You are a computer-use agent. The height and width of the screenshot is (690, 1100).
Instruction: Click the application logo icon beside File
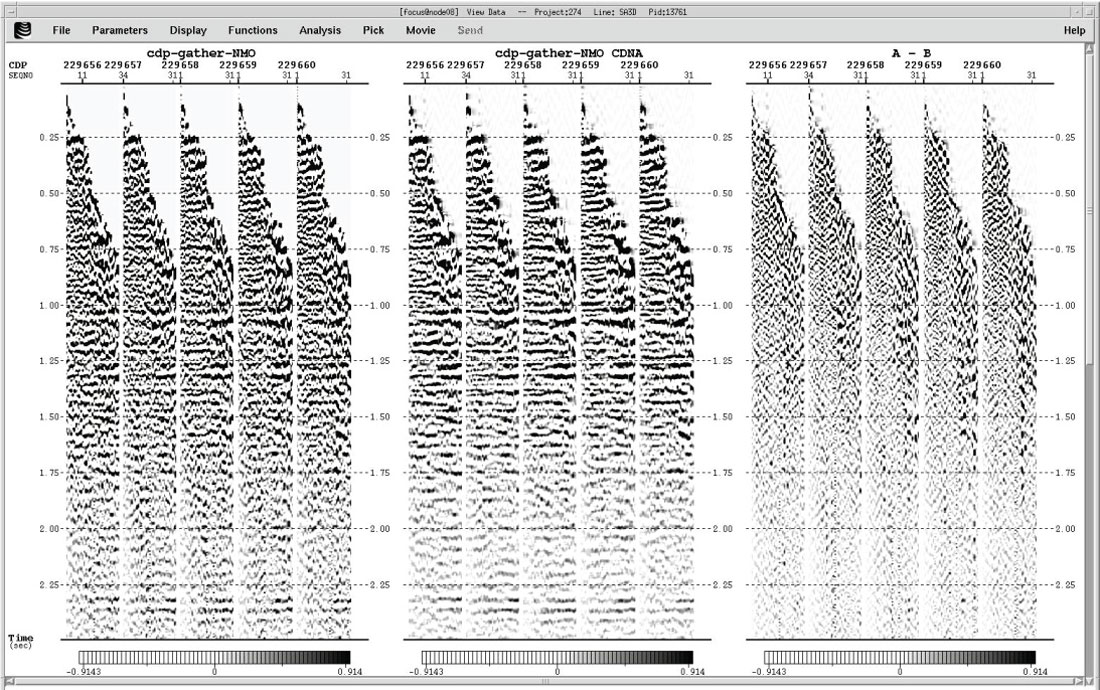pyautogui.click(x=22, y=30)
